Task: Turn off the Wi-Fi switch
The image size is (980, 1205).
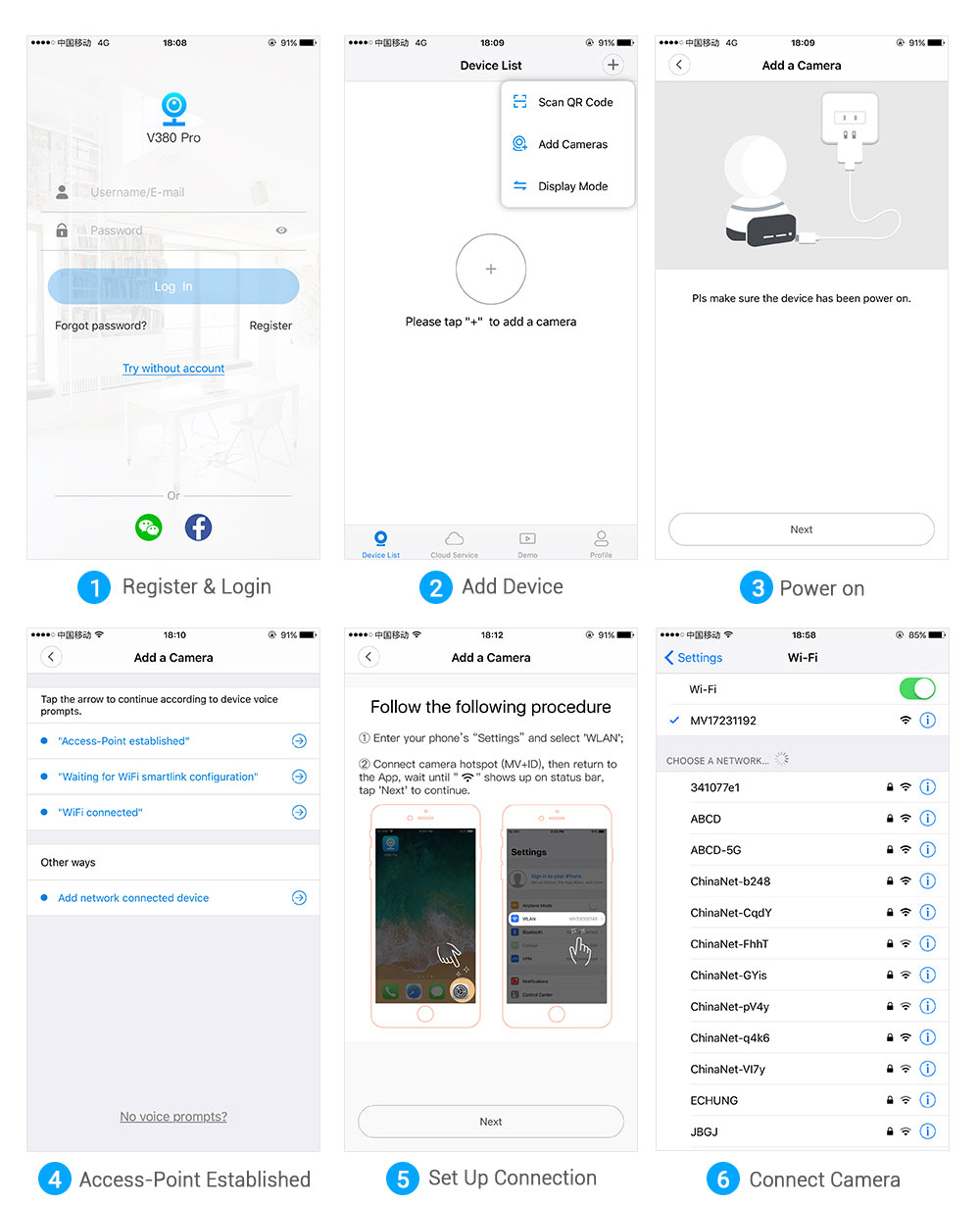Action: pos(916,689)
